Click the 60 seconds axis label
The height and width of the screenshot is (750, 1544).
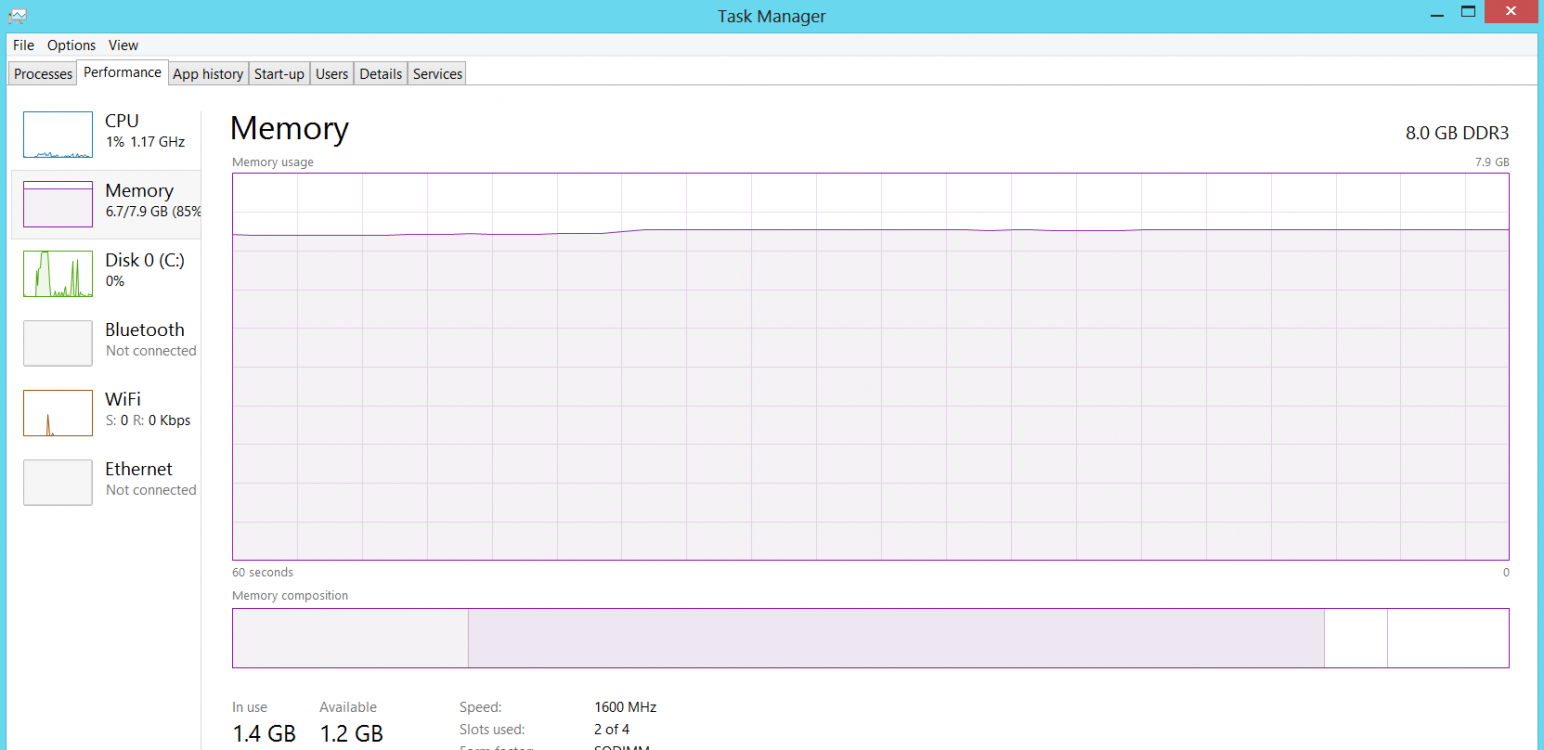tap(263, 573)
